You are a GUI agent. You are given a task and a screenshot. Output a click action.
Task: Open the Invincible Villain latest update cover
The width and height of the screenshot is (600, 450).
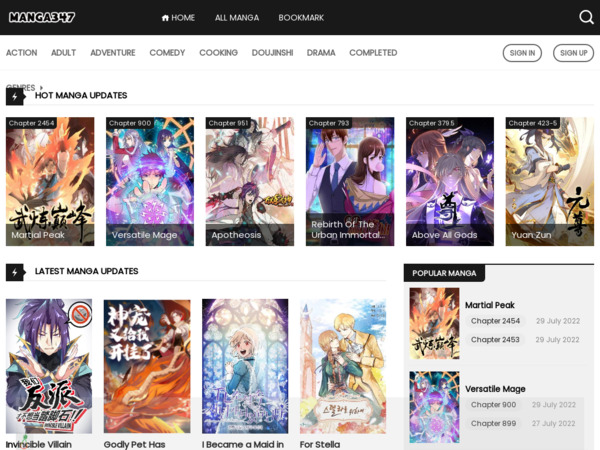[49, 366]
